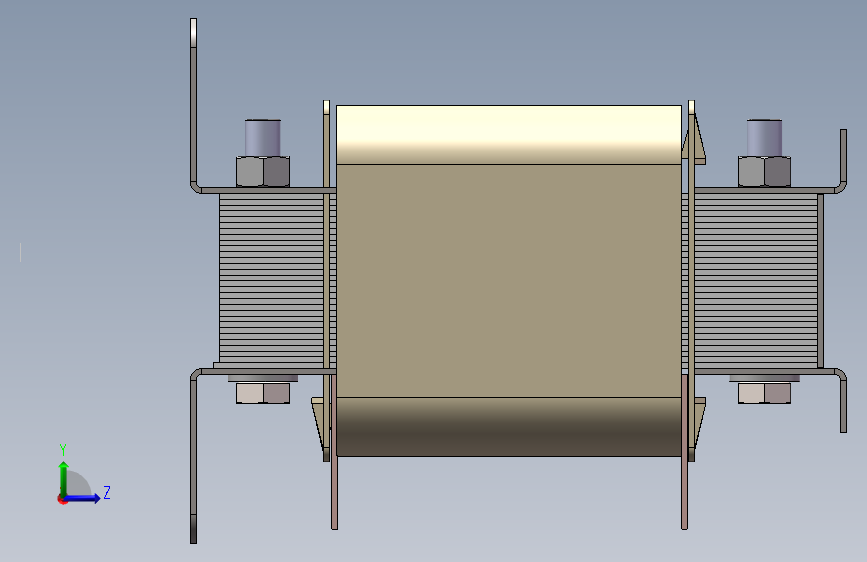Select the top right hex nut

[x=764, y=171]
